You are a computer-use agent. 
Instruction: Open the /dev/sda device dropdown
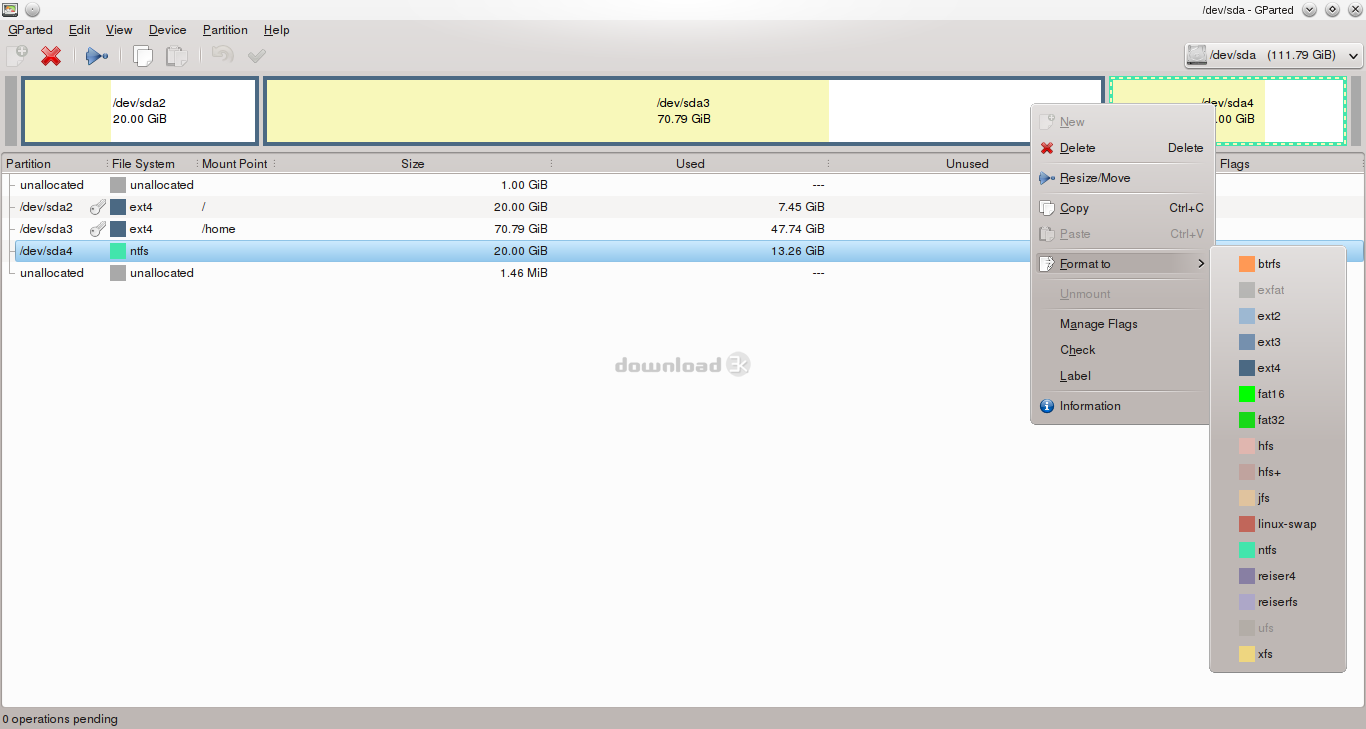[x=1273, y=55]
